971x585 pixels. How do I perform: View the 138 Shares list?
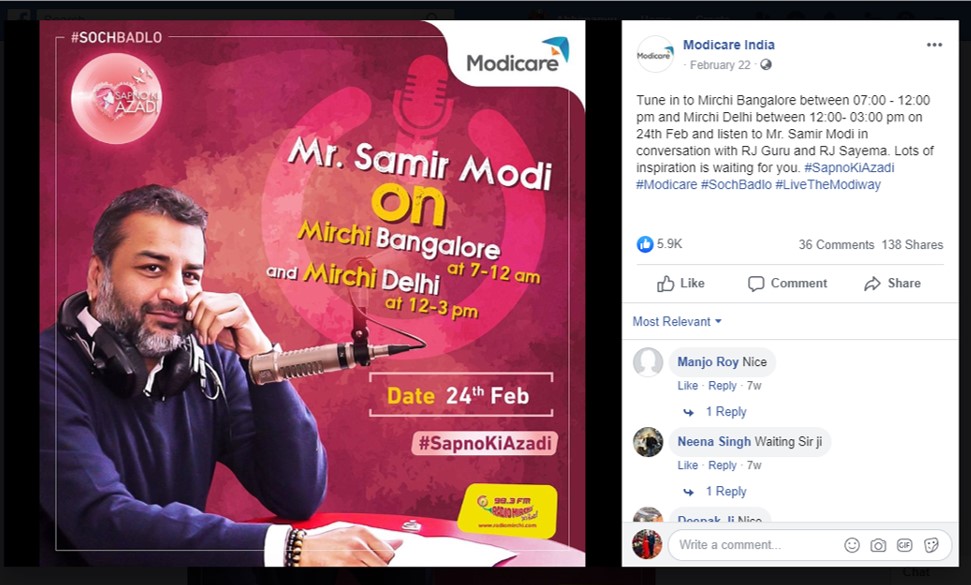(912, 245)
